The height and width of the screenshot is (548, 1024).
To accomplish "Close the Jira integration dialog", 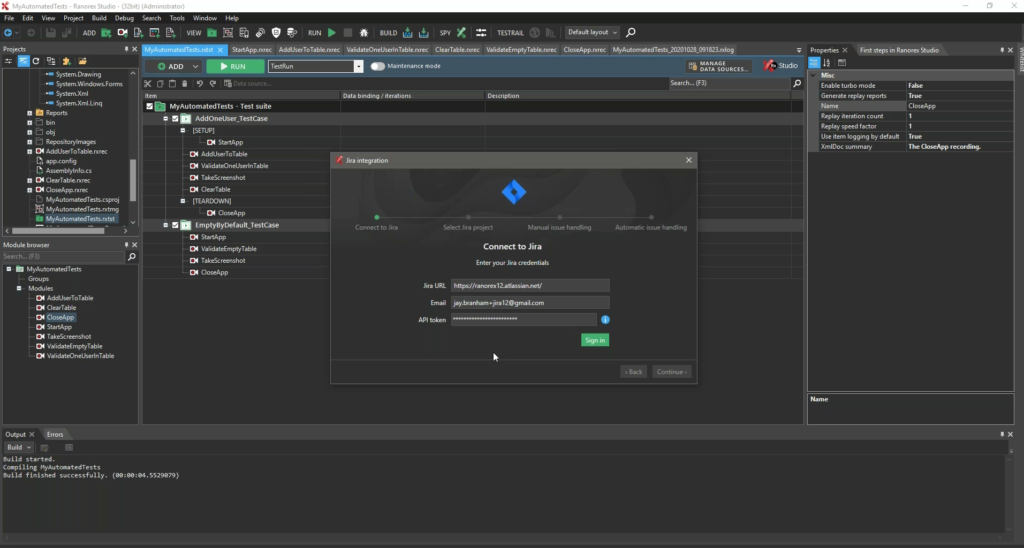I will click(688, 160).
